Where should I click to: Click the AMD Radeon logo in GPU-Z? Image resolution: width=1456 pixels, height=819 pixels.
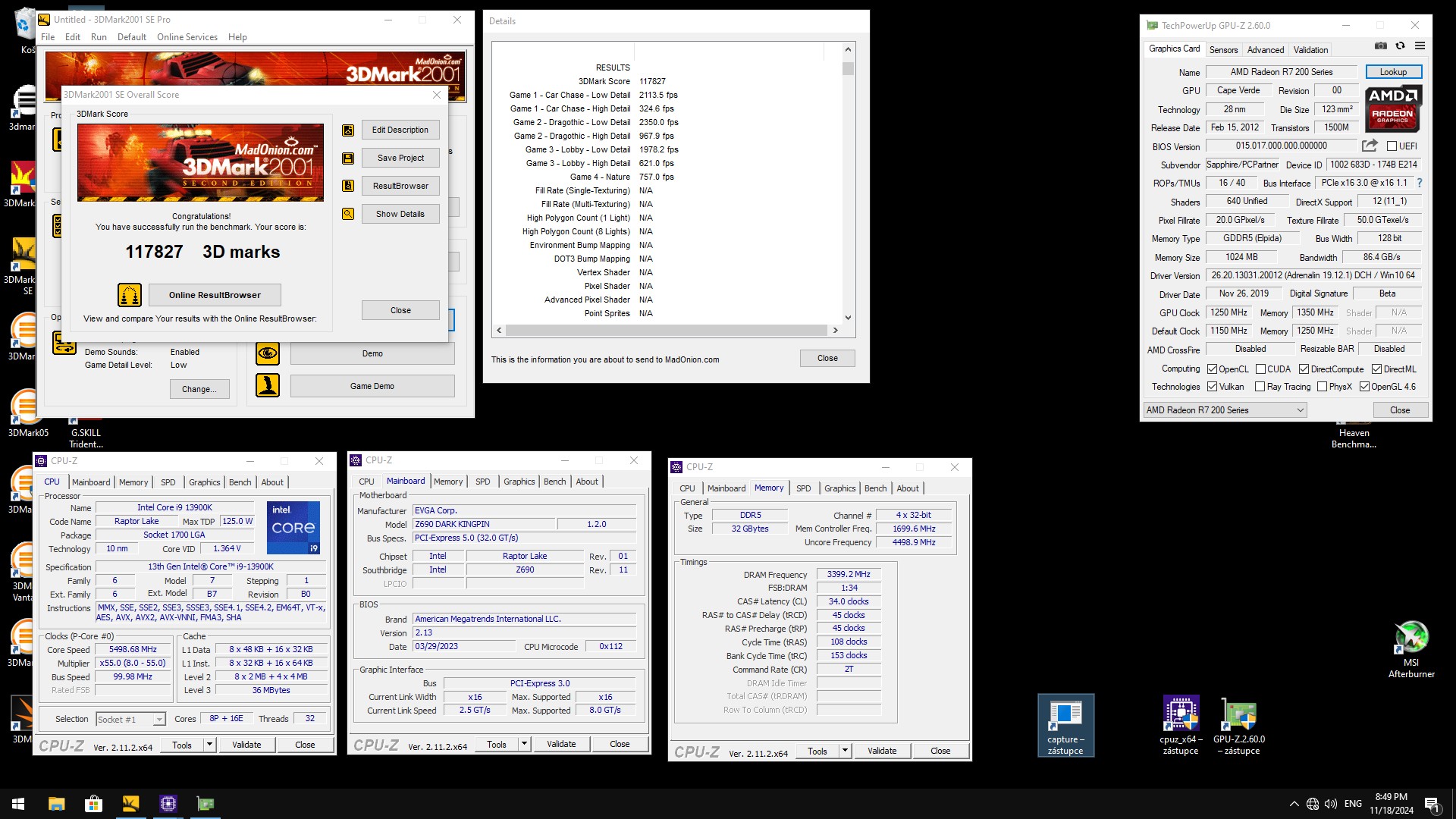point(1394,109)
